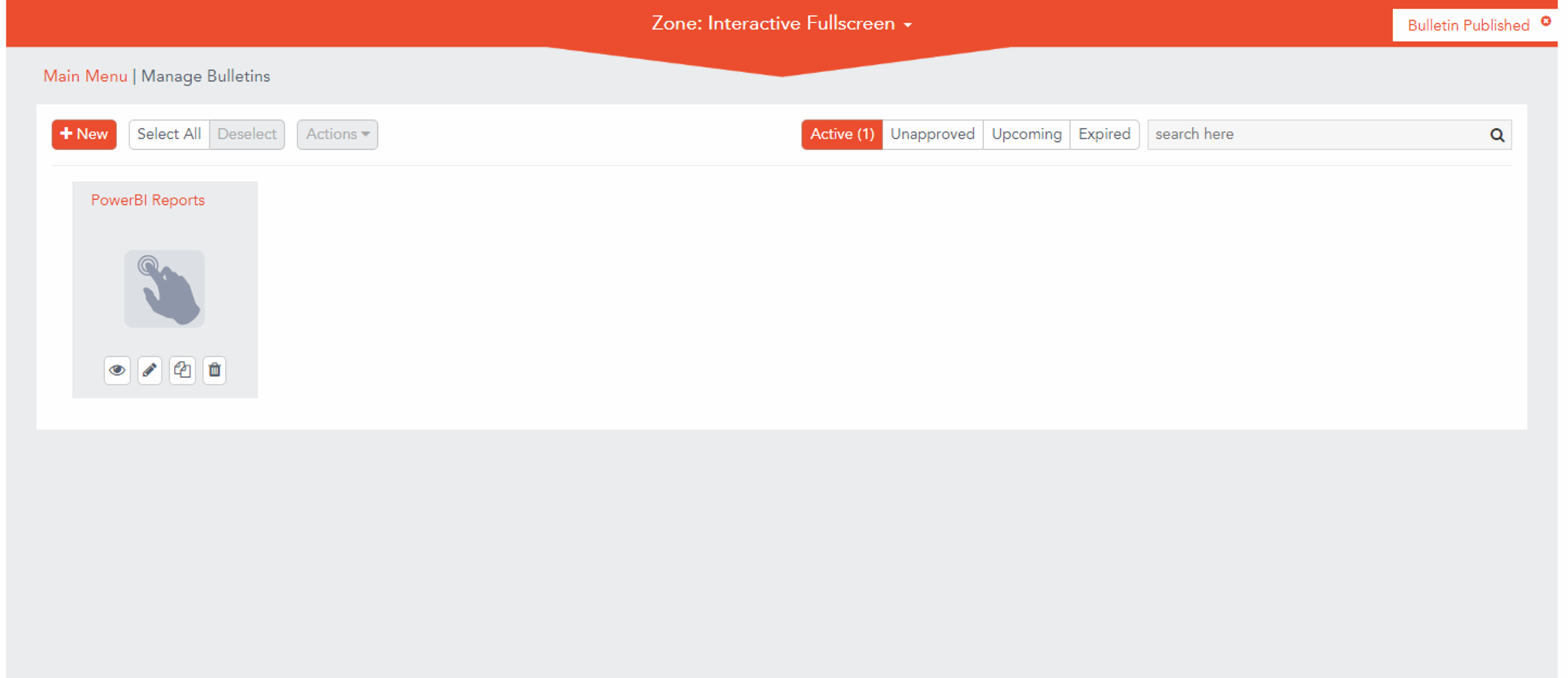This screenshot has height=678, width=1568.
Task: Select the PowerBI Reports touch thumbnail
Action: click(164, 288)
